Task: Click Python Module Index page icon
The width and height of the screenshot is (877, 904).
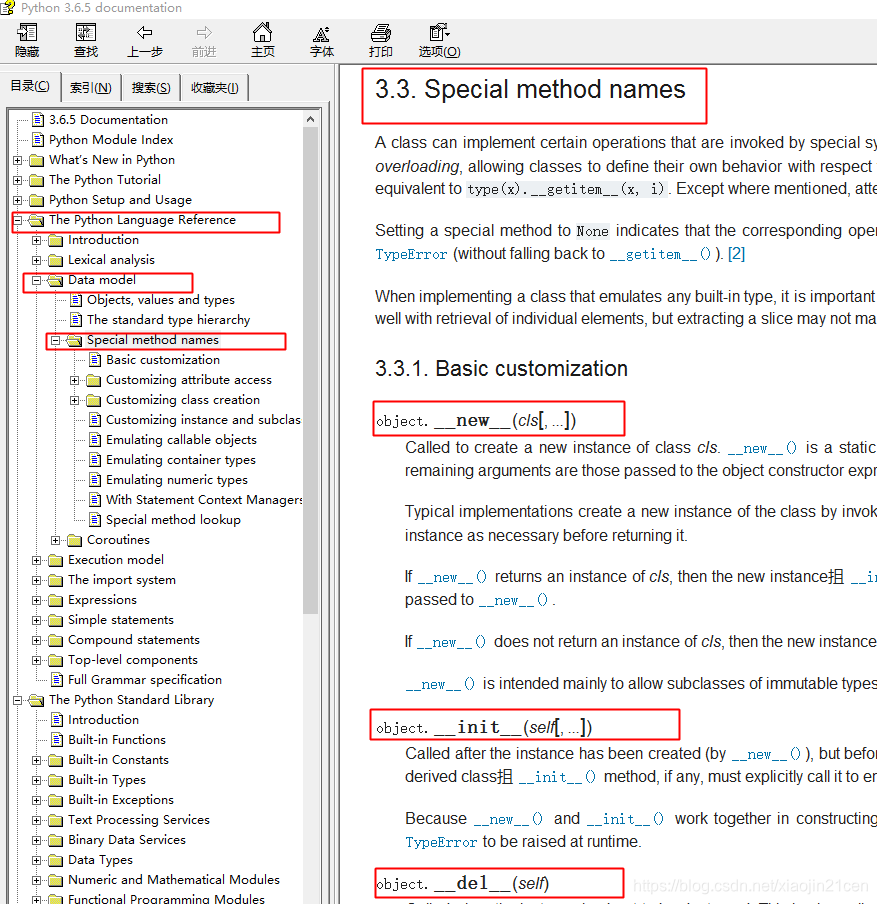Action: pyautogui.click(x=38, y=140)
